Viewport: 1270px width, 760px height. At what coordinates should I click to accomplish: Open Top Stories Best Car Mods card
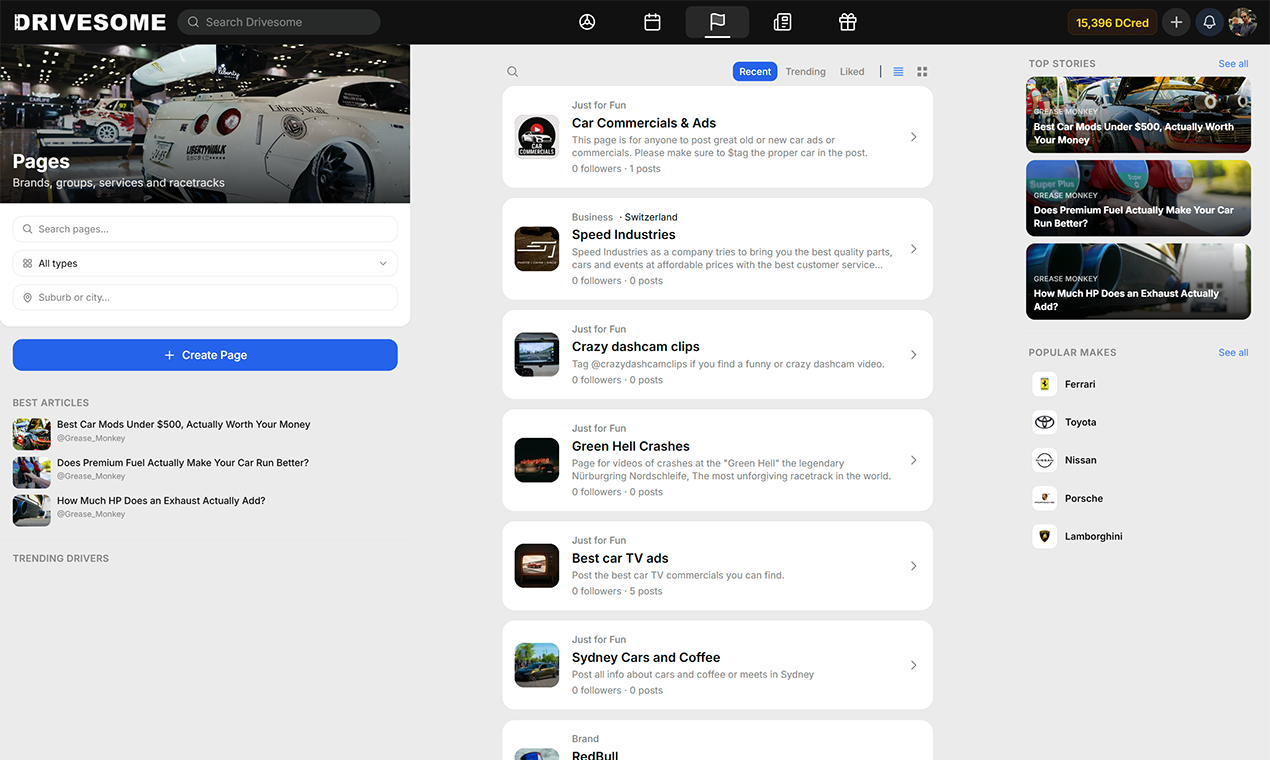coord(1138,115)
